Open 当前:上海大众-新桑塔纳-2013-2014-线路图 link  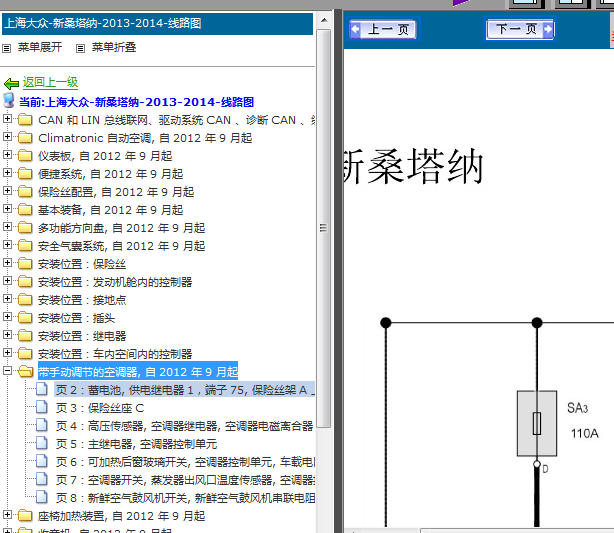(x=137, y=102)
